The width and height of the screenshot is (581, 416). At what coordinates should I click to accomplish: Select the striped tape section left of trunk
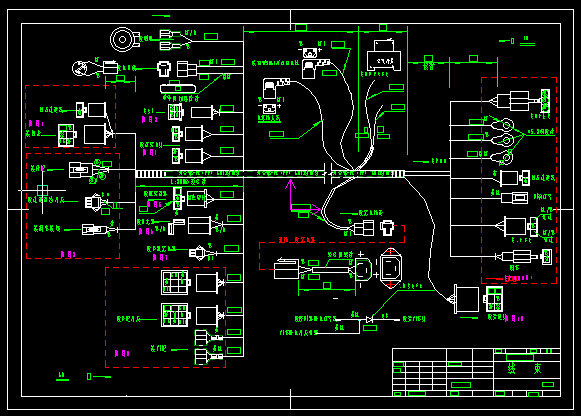[x=151, y=174]
